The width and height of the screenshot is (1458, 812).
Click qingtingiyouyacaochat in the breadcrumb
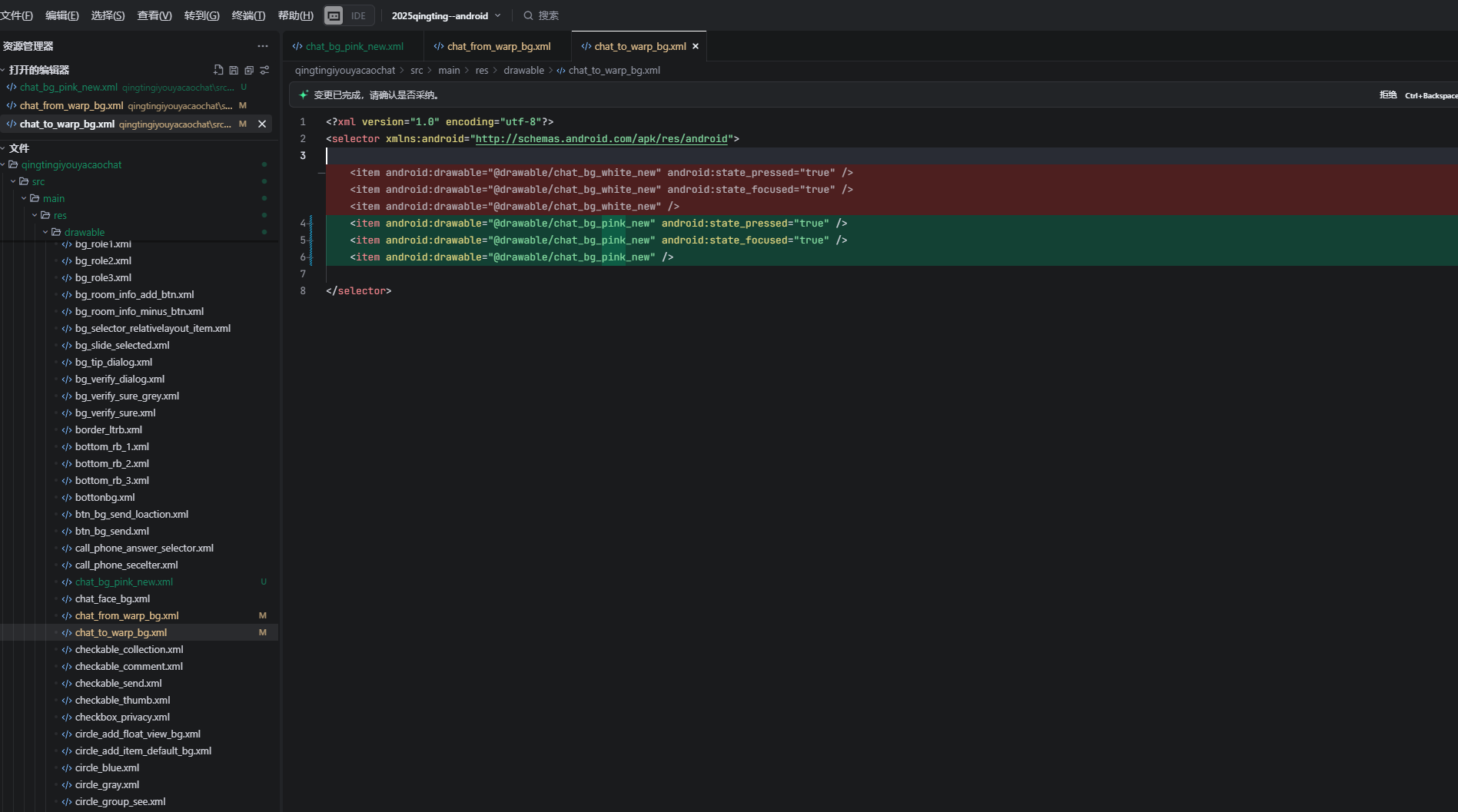click(x=345, y=70)
